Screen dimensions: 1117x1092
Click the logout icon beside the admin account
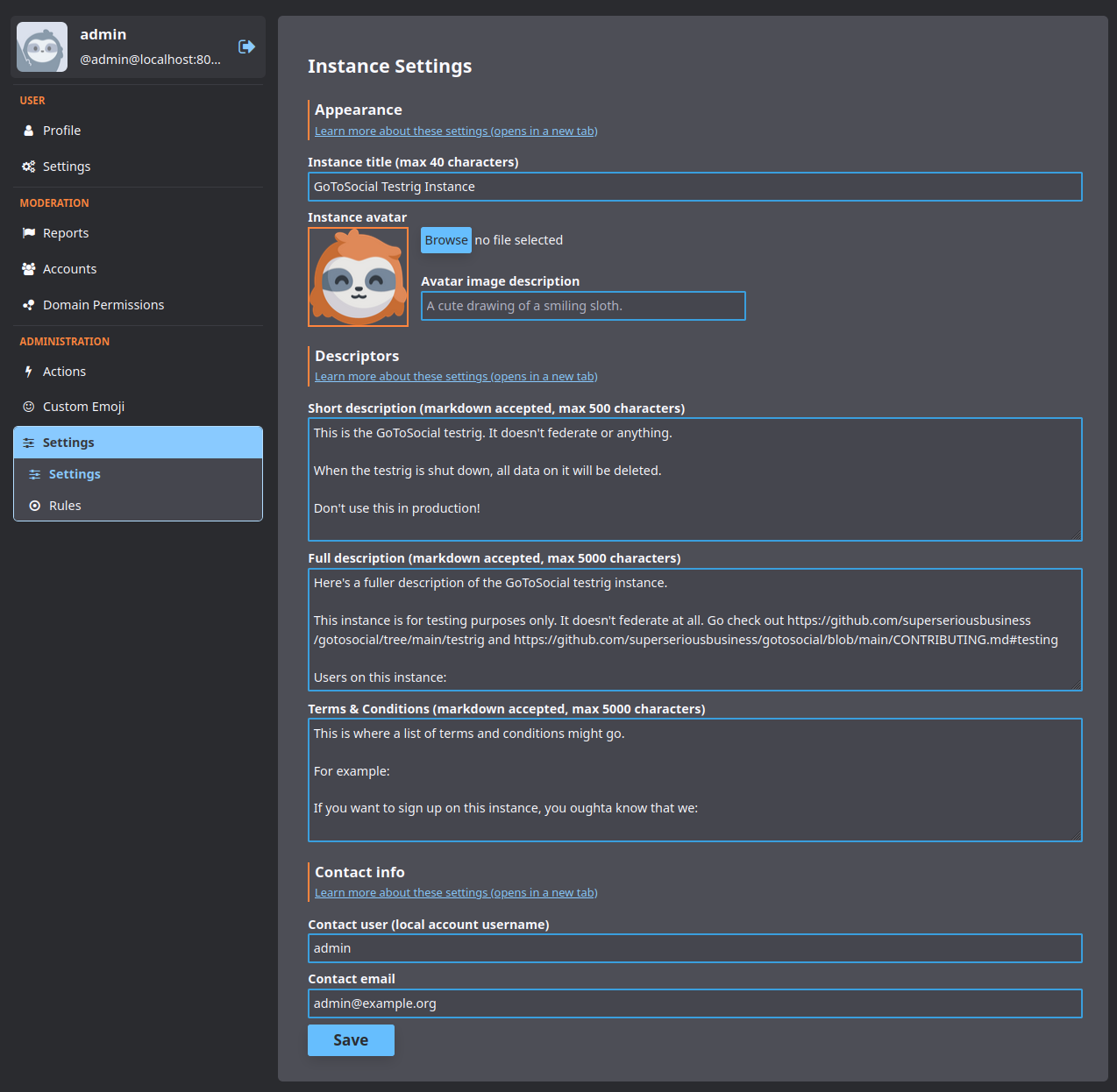pyautogui.click(x=245, y=46)
